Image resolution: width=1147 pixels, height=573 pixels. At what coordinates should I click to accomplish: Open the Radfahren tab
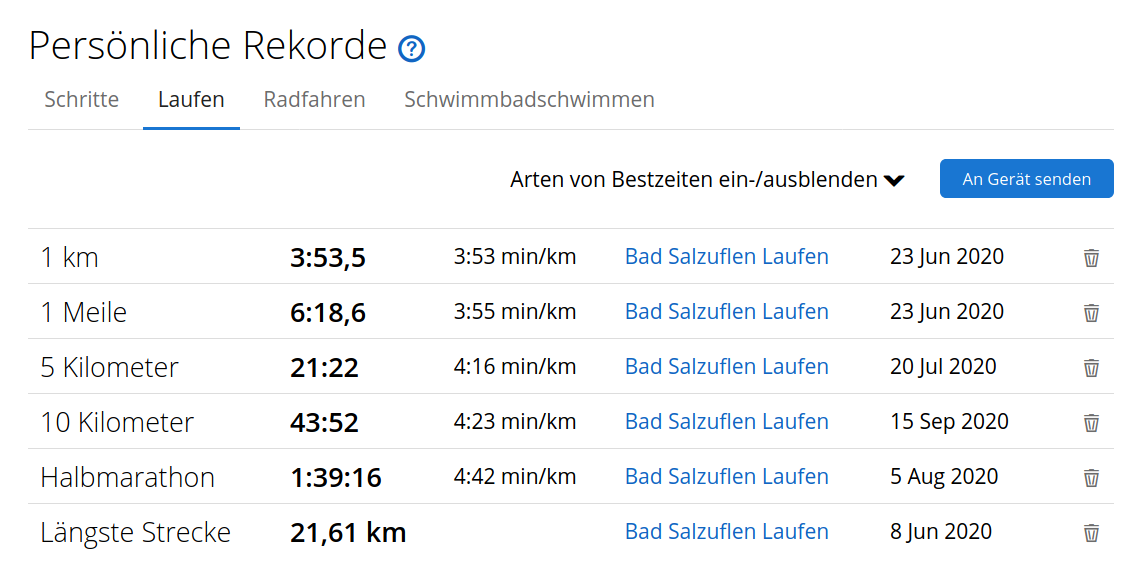[314, 100]
